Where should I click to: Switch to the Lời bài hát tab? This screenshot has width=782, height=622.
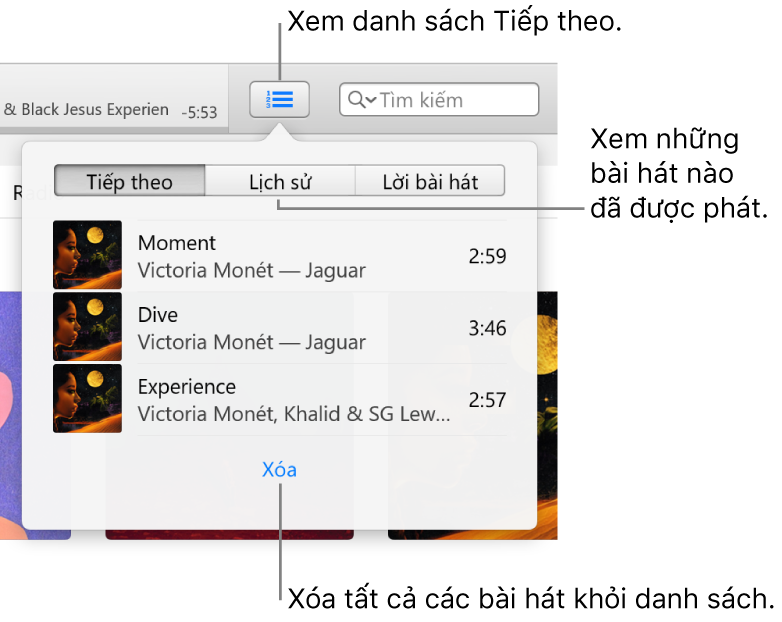point(430,181)
